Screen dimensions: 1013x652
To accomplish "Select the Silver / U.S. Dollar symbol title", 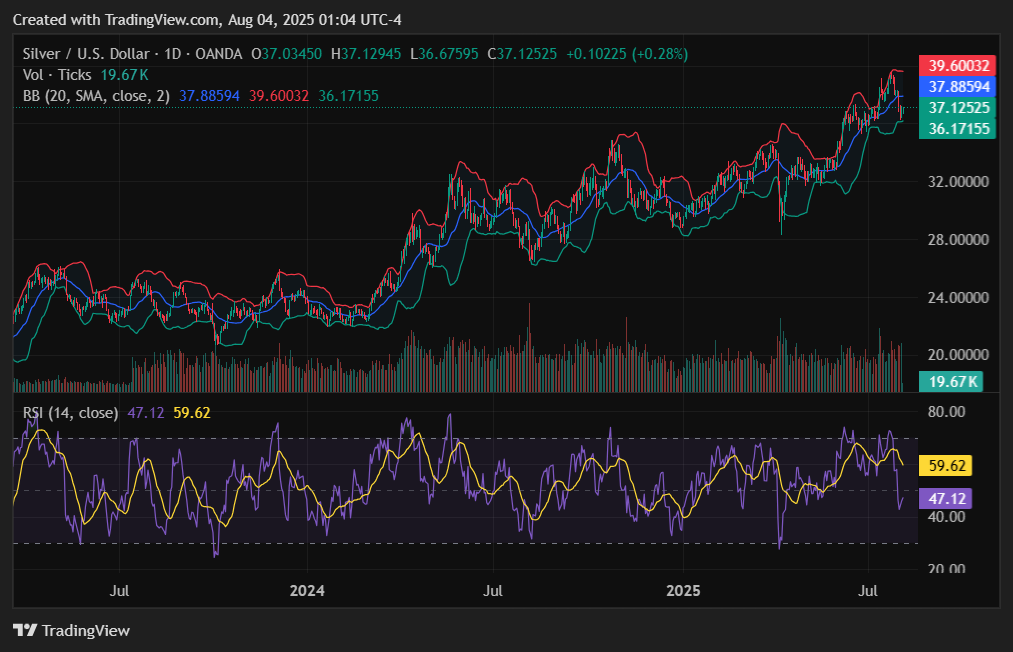I will coord(86,54).
